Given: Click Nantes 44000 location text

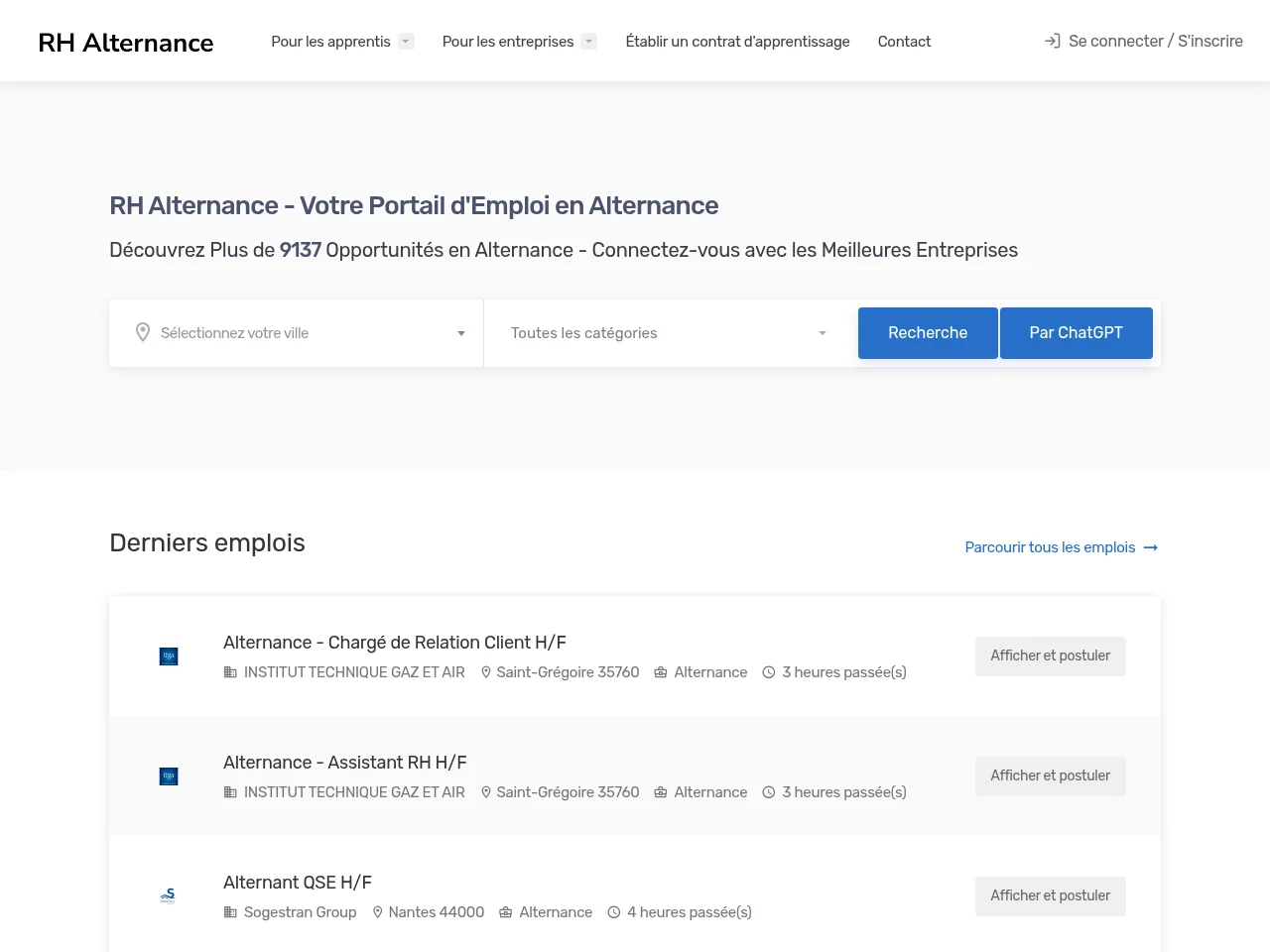Looking at the screenshot, I should (437, 912).
